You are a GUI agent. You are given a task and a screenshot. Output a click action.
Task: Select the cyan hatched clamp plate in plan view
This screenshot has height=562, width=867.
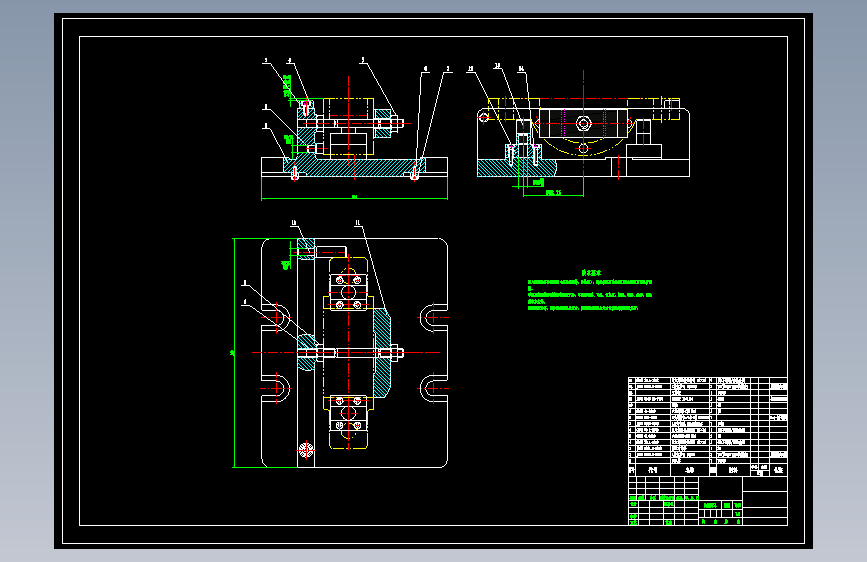[x=382, y=353]
